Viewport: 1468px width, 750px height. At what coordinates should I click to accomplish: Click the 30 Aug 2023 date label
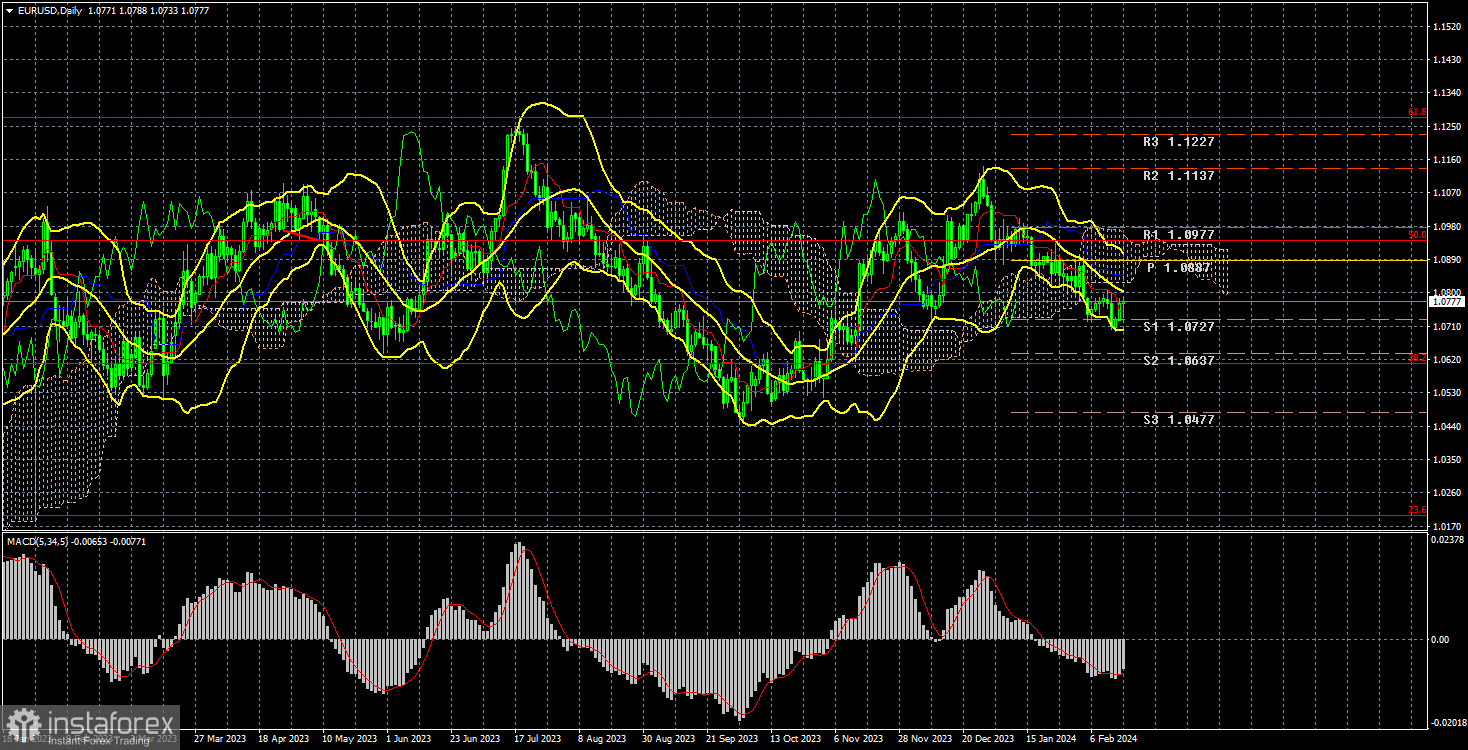(x=668, y=740)
